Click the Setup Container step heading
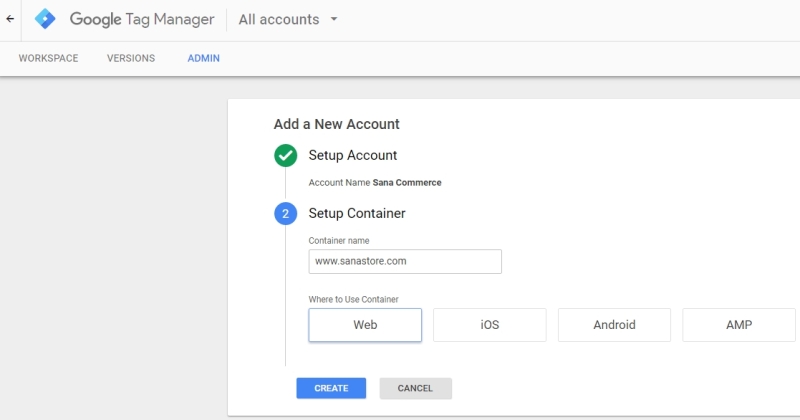800x420 pixels. [x=356, y=213]
